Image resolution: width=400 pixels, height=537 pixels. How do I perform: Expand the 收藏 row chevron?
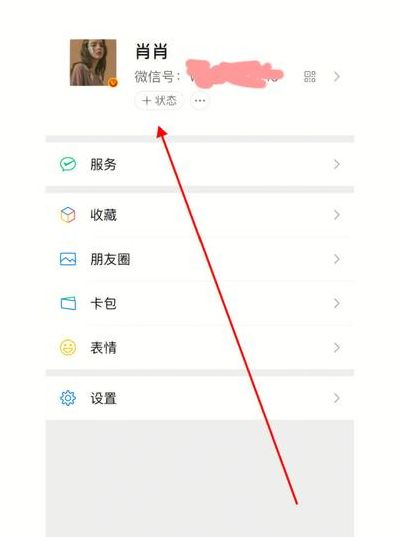(x=337, y=215)
